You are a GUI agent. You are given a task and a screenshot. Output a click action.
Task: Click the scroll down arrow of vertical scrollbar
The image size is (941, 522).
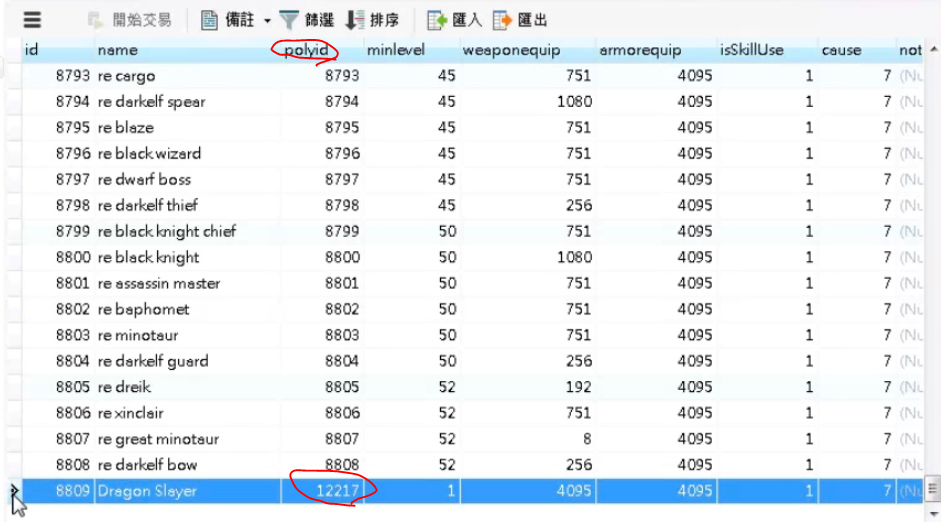(933, 514)
